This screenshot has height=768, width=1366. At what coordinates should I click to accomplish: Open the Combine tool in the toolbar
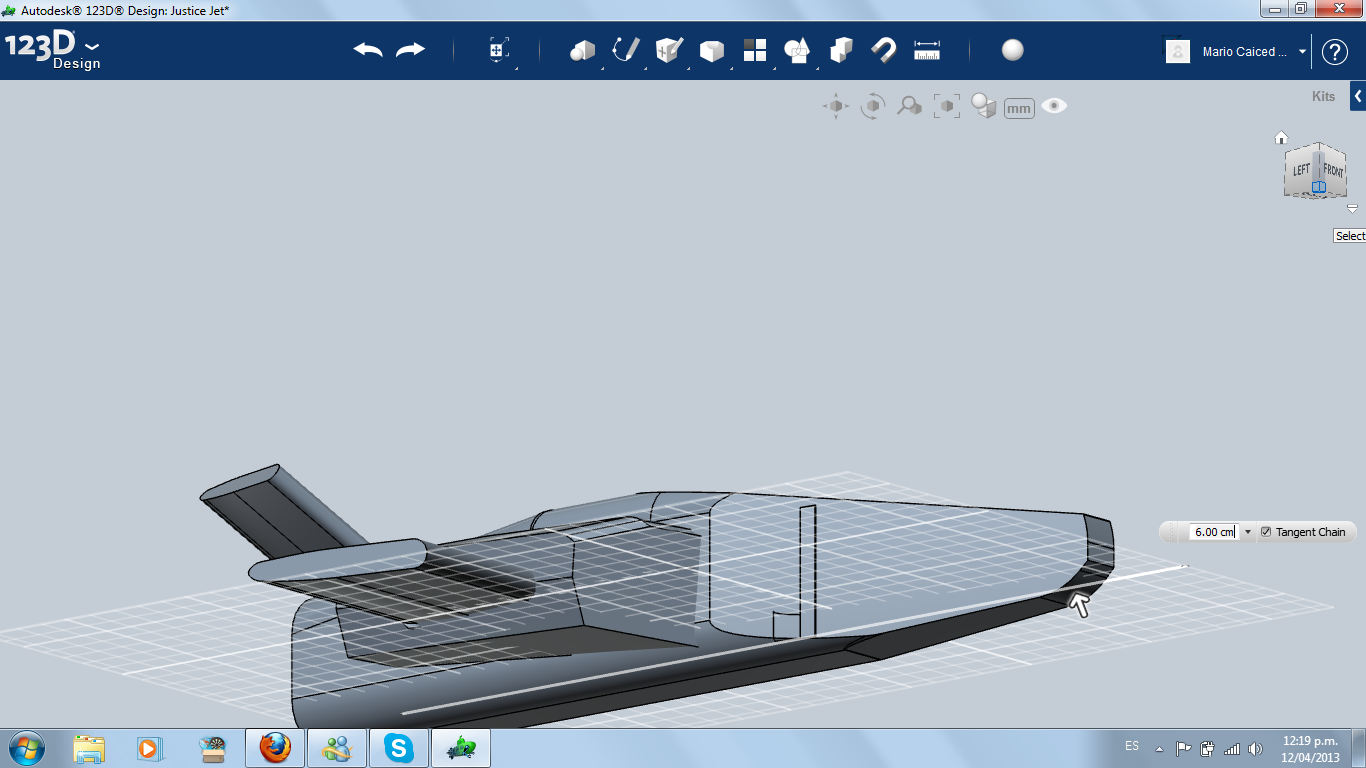(841, 50)
